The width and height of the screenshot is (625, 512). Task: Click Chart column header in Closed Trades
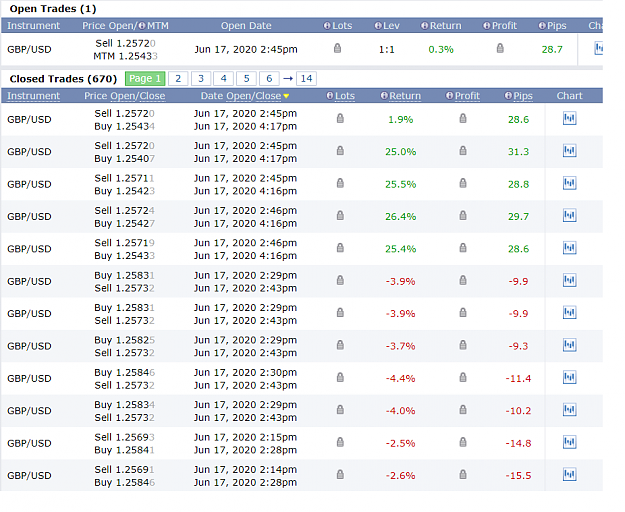569,96
